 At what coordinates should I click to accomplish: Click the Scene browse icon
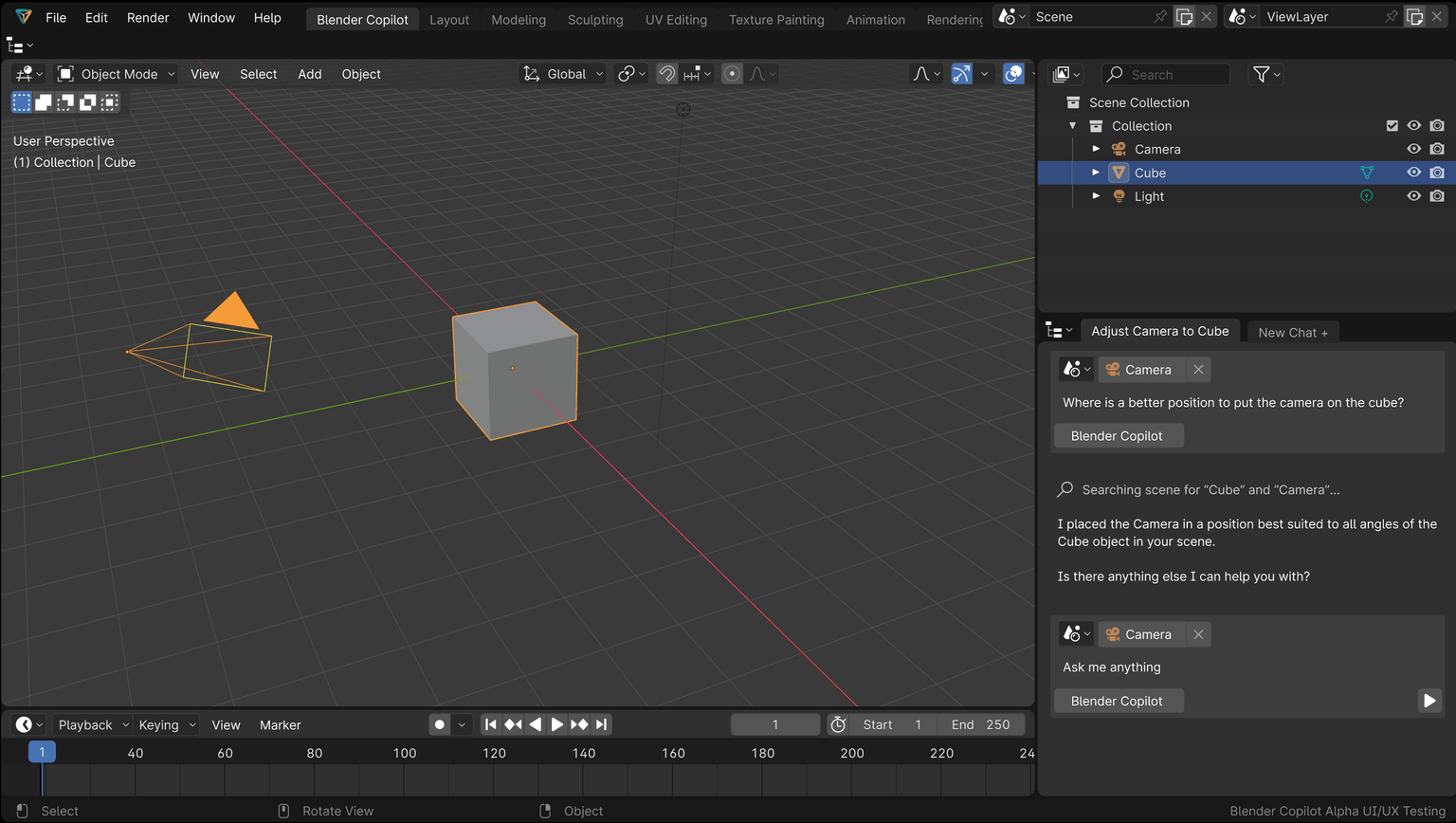[x=1011, y=17]
